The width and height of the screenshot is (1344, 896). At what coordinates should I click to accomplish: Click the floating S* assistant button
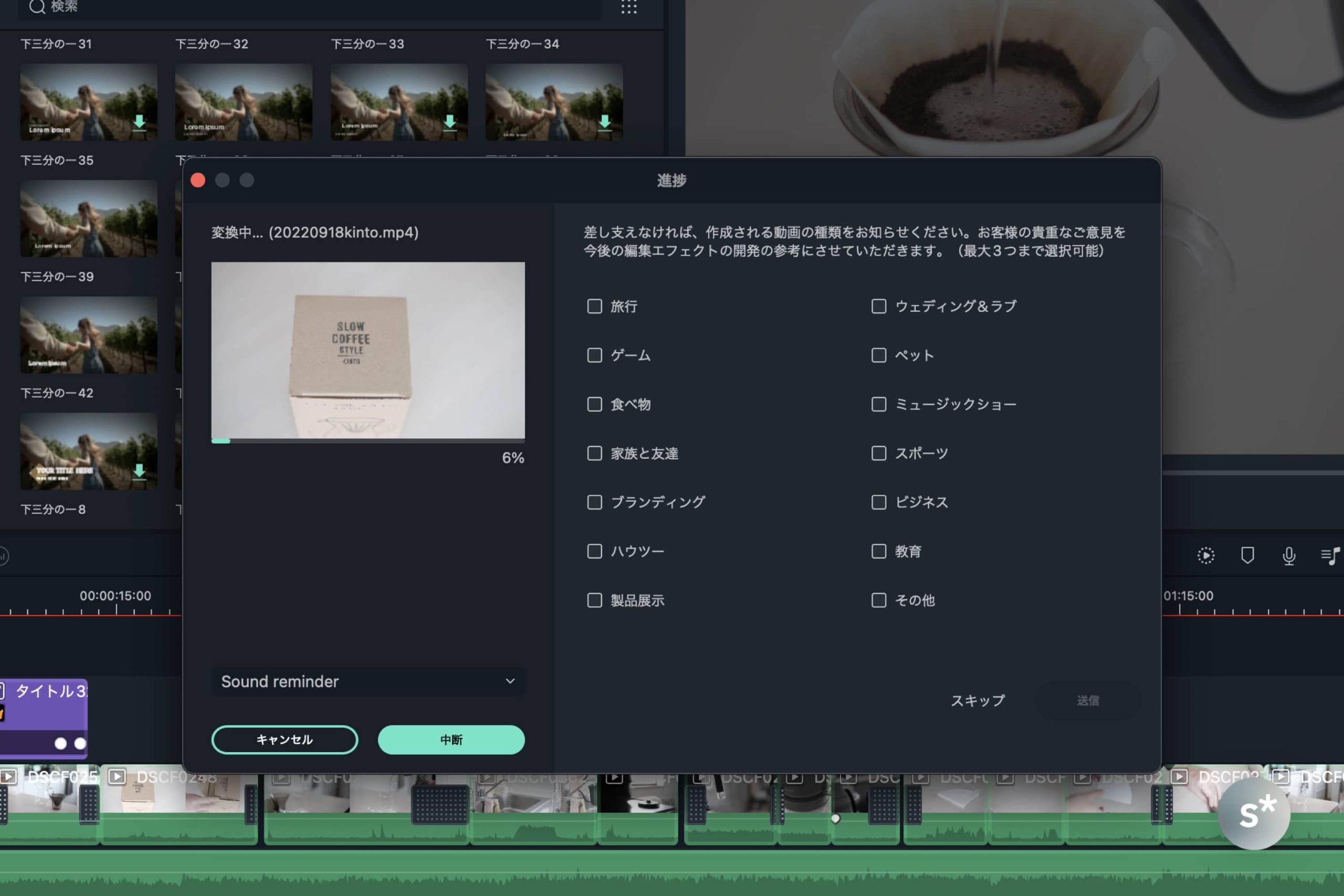coord(1254,814)
